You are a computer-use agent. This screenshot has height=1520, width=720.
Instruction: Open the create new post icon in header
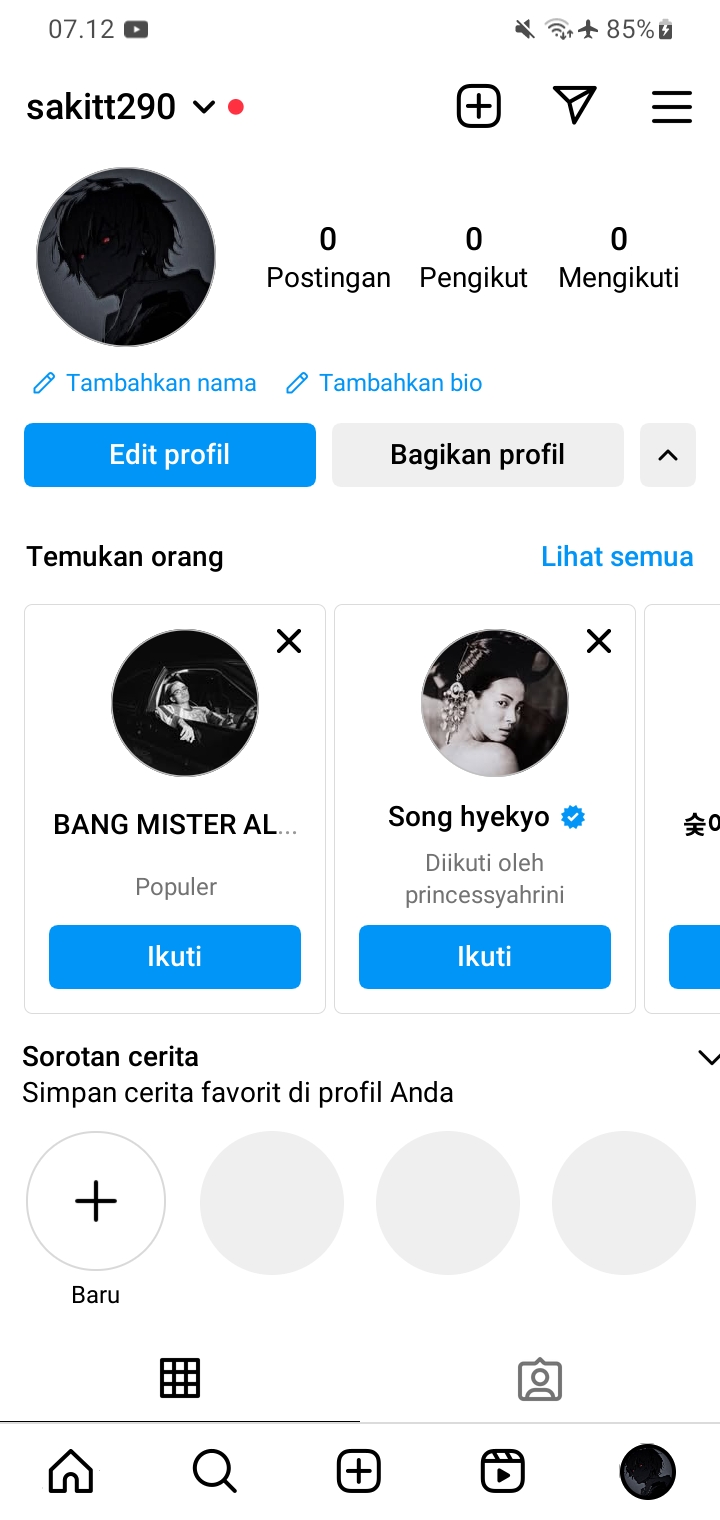click(x=478, y=106)
